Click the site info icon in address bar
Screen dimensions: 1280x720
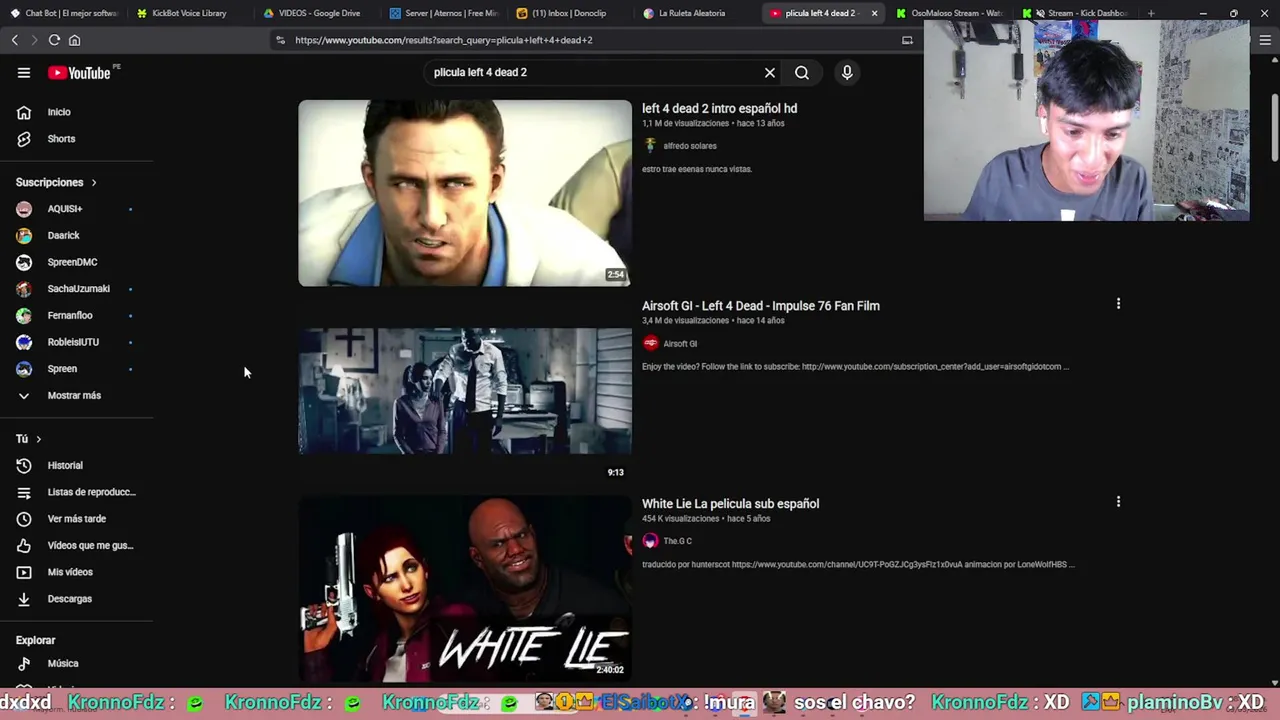pos(280,40)
